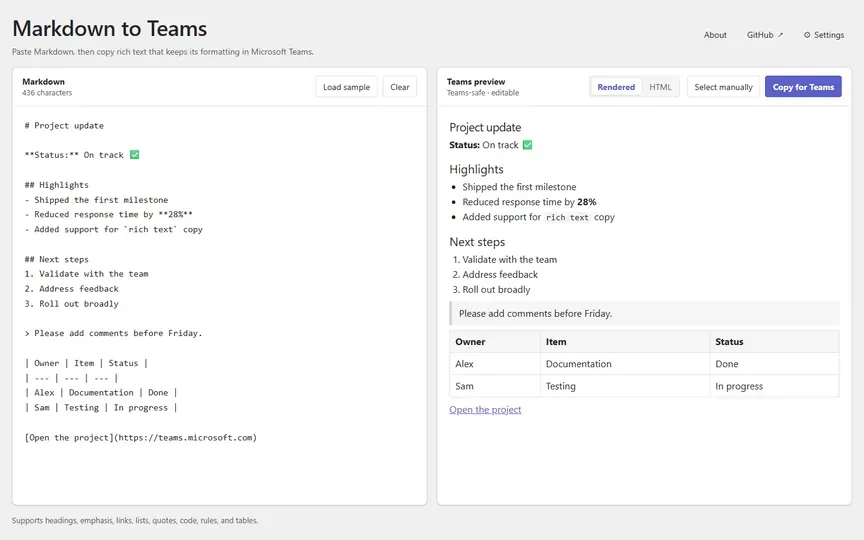Image resolution: width=864 pixels, height=540 pixels.
Task: Click the Load sample button
Action: 346,87
